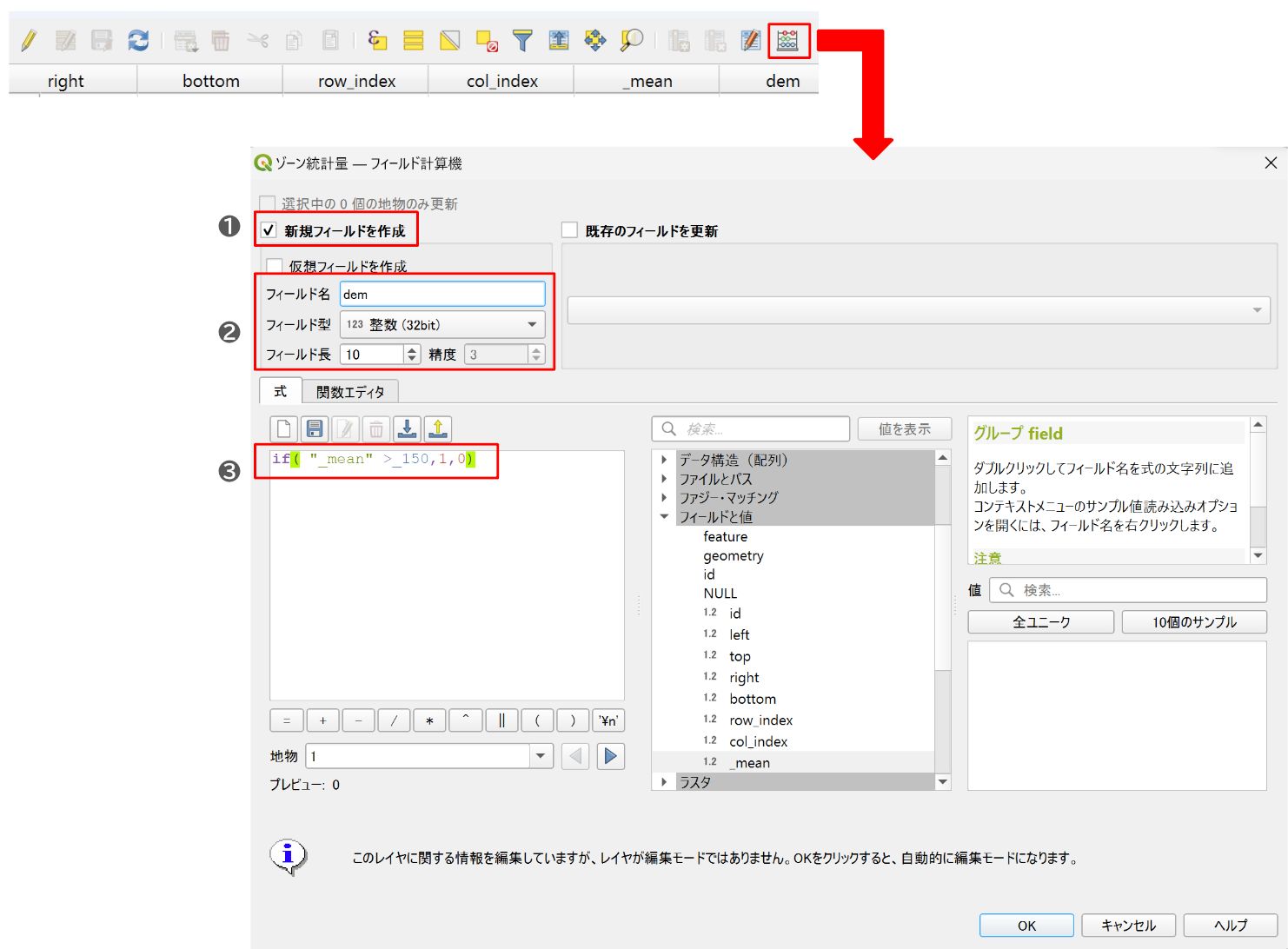
Task: Open the field calculator abacus icon
Action: pos(787,40)
